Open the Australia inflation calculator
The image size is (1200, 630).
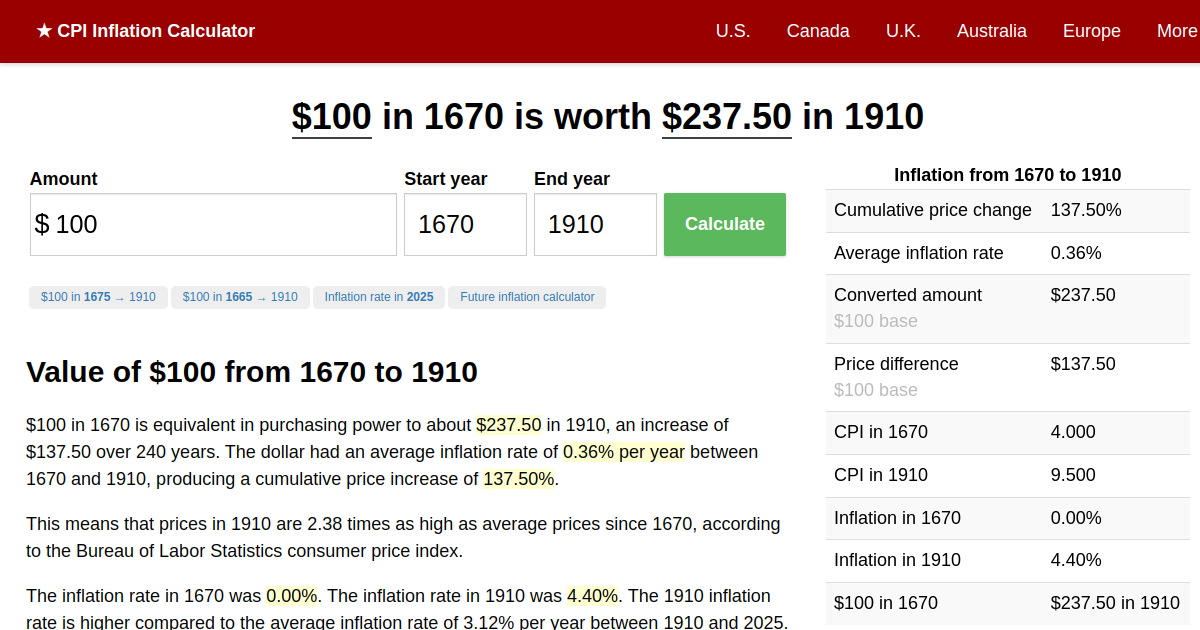click(x=991, y=31)
